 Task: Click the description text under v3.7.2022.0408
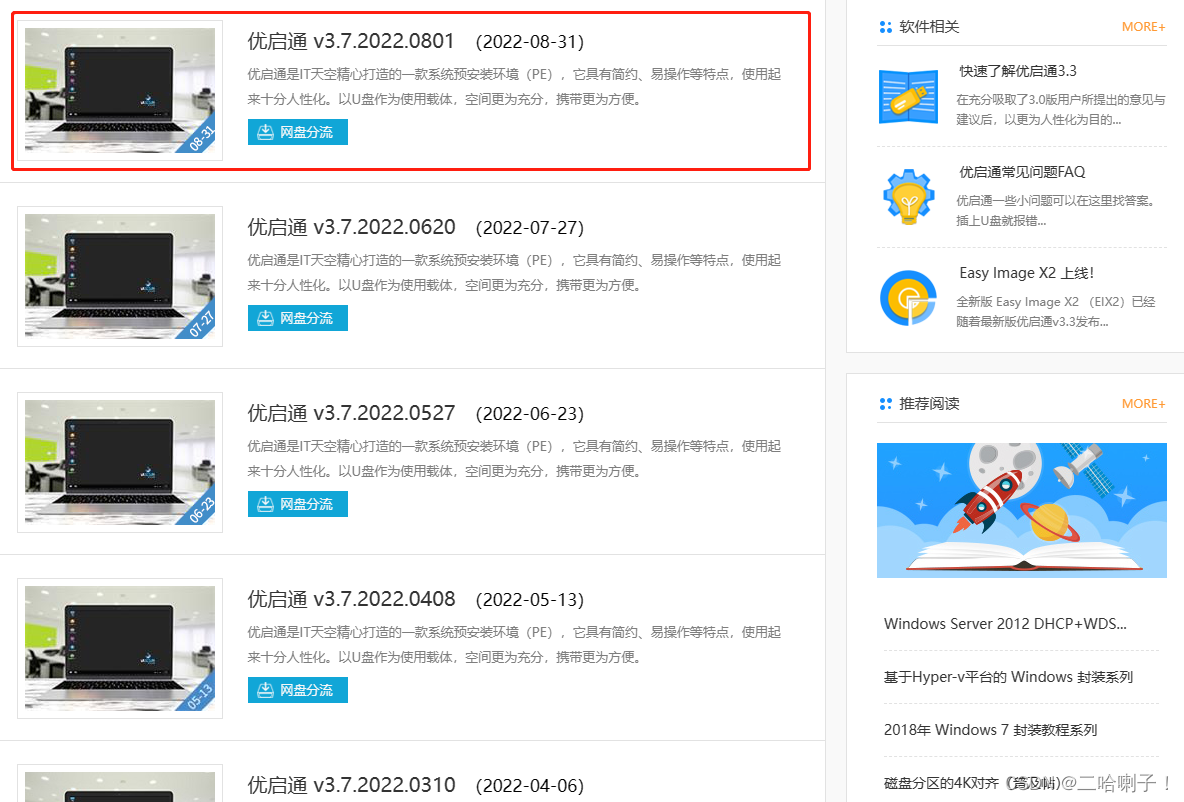[514, 644]
